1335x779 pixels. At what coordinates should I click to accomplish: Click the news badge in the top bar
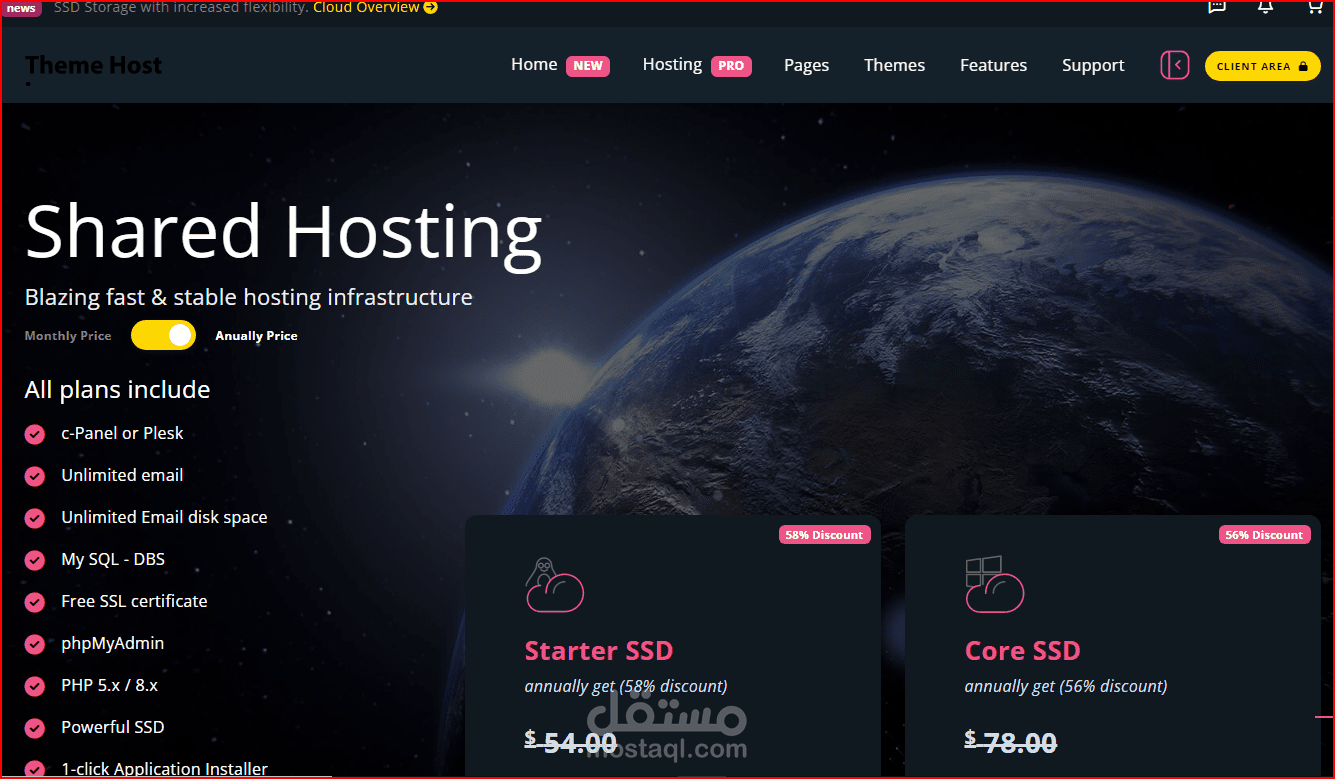click(x=21, y=8)
